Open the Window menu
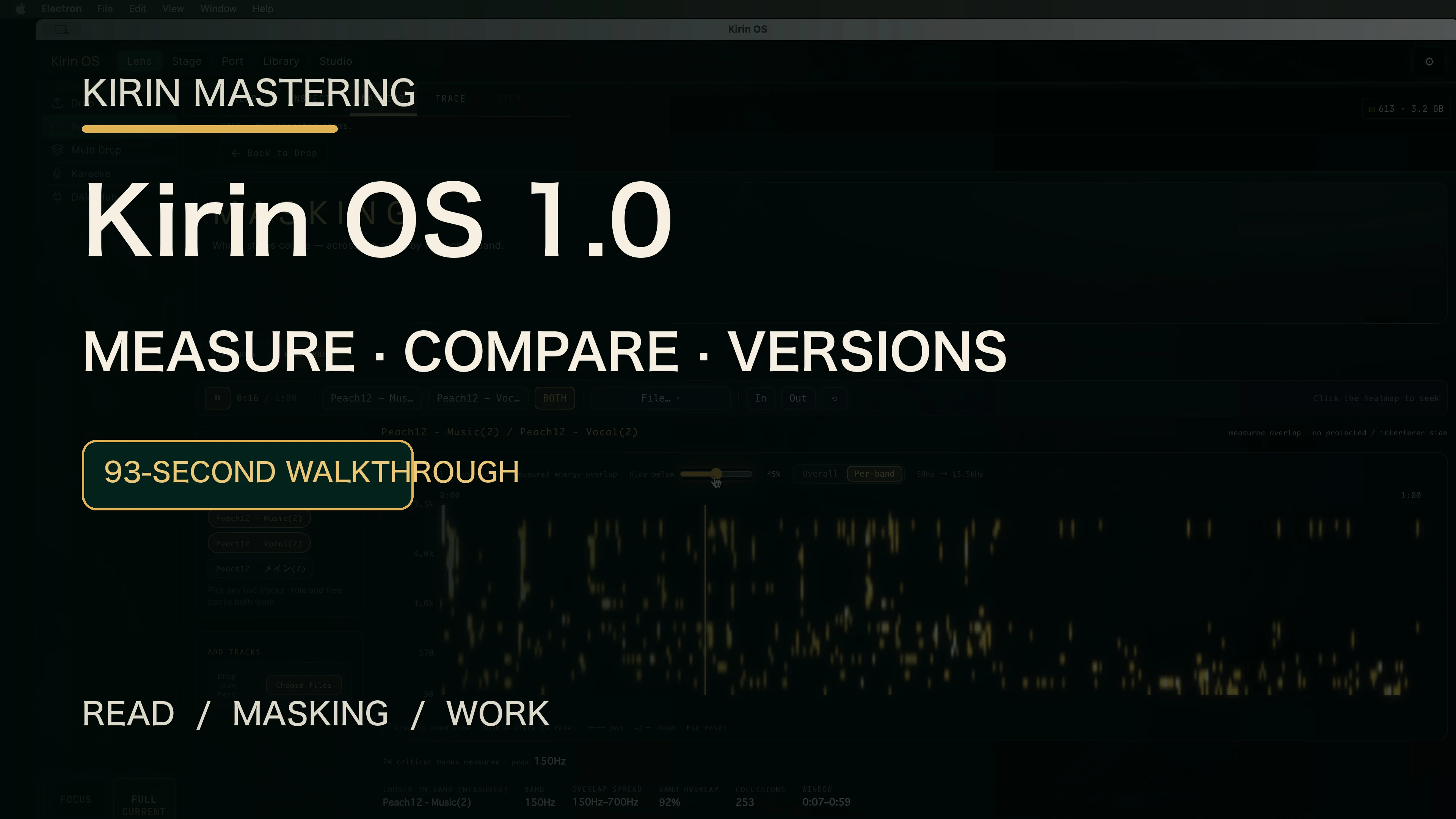This screenshot has height=819, width=1456. 218,8
